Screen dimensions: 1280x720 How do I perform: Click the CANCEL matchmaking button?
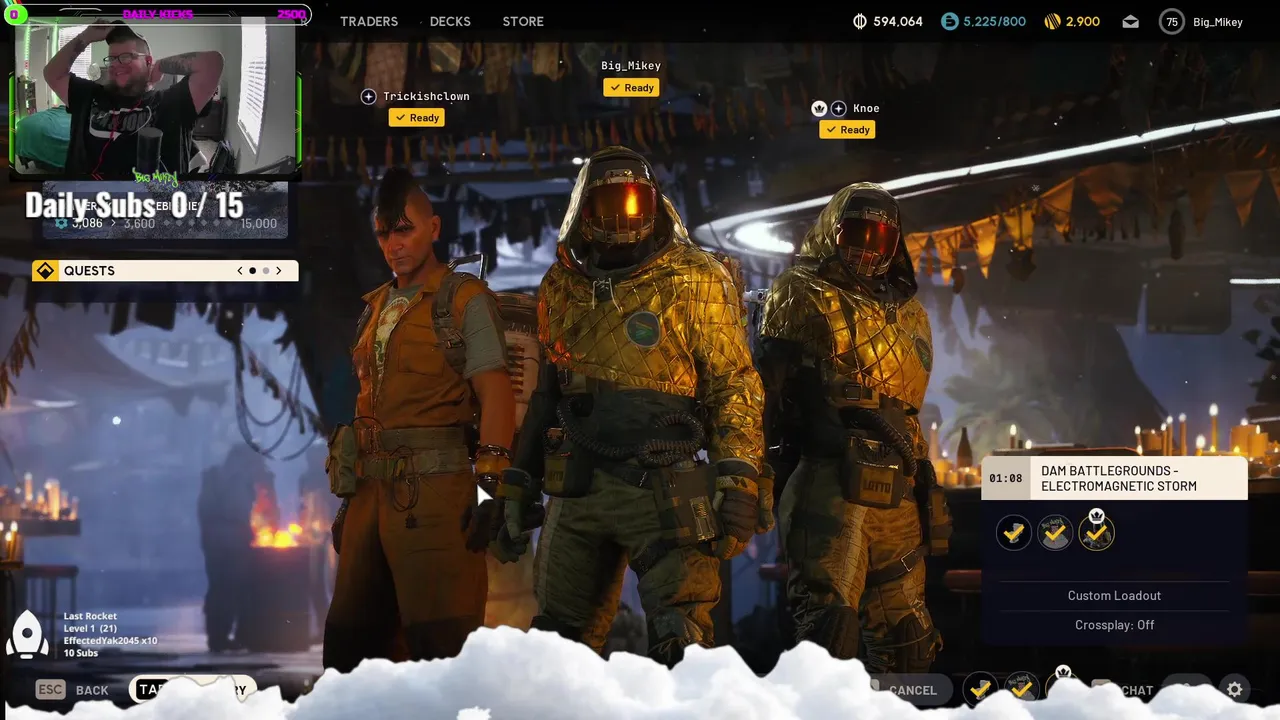click(913, 690)
